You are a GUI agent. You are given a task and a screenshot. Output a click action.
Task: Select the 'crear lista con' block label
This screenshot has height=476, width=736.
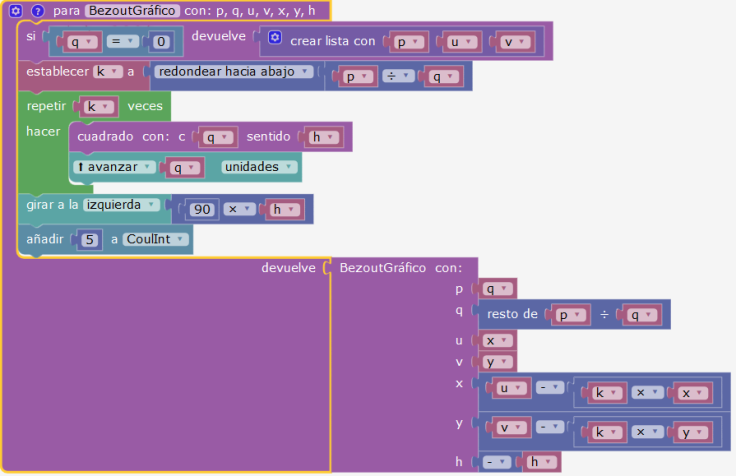click(x=332, y=41)
